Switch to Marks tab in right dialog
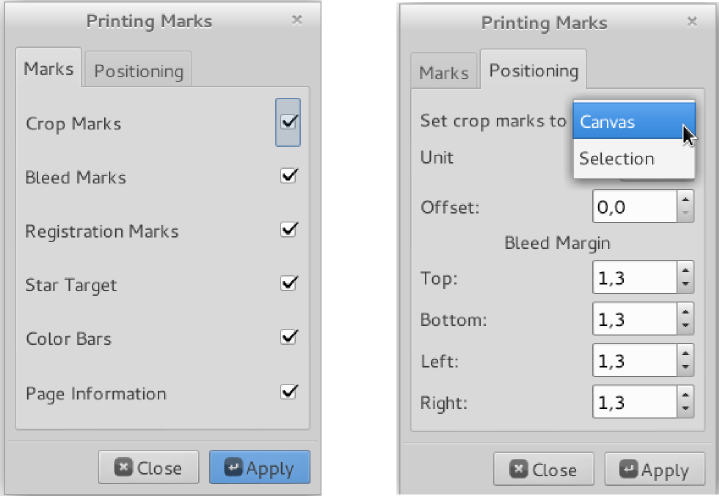The image size is (719, 496). 443,72
